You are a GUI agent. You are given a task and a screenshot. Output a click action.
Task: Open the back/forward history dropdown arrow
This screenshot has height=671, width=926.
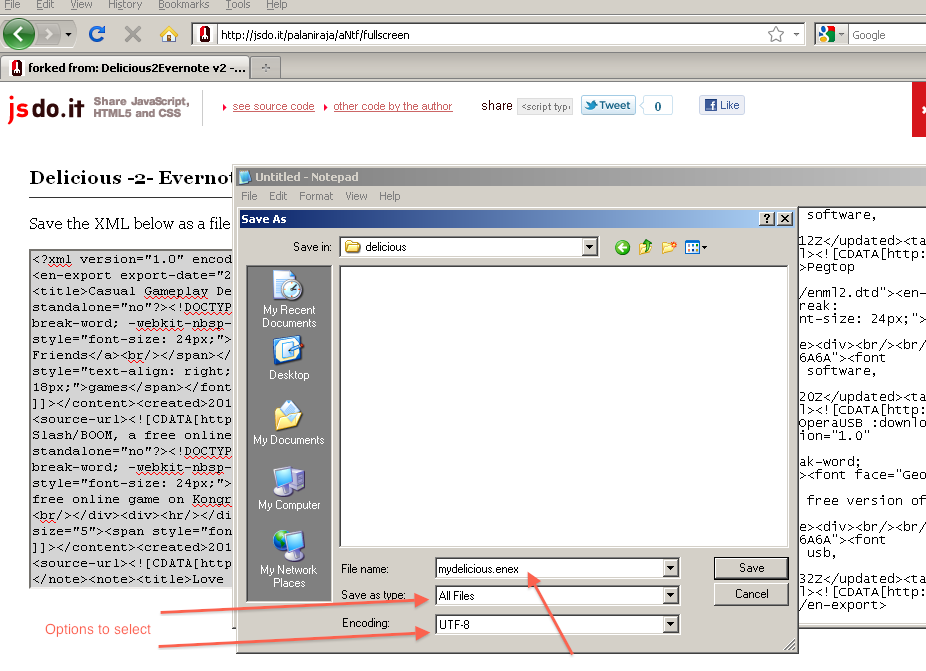pos(69,34)
